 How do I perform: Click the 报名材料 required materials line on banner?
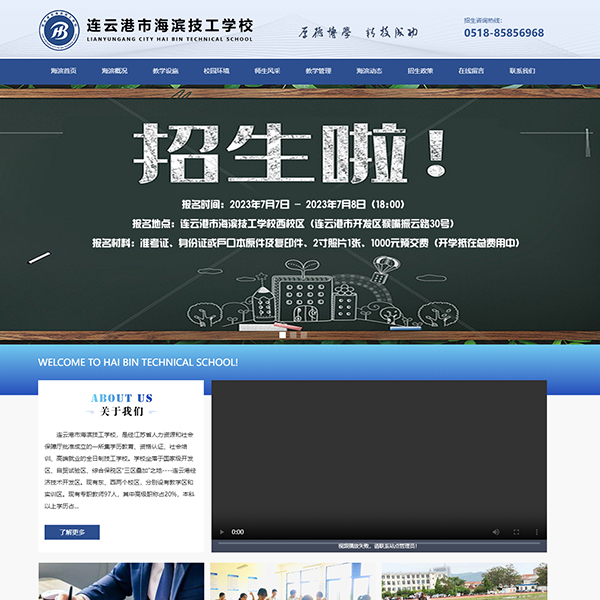point(306,243)
